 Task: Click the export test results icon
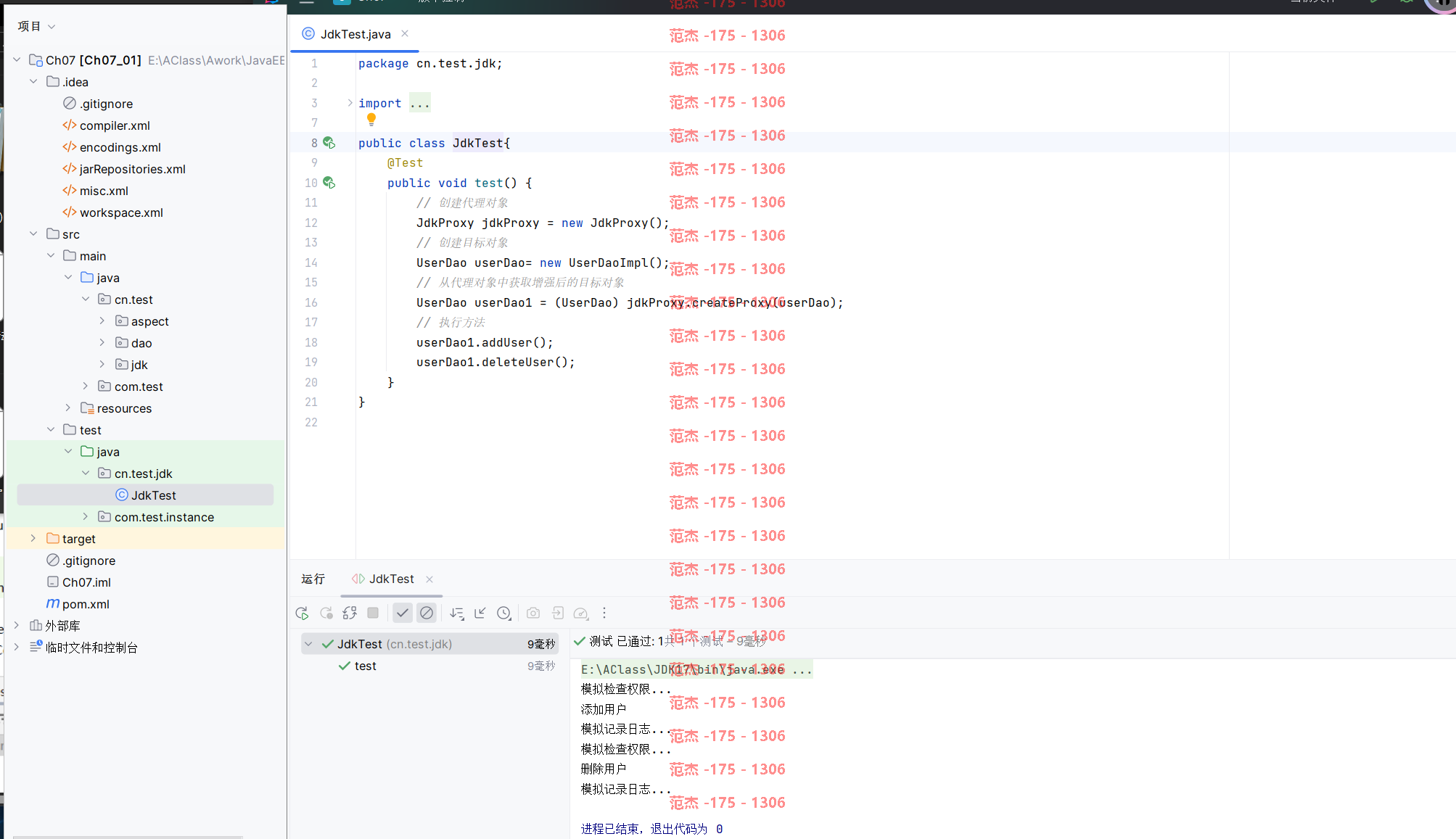557,613
